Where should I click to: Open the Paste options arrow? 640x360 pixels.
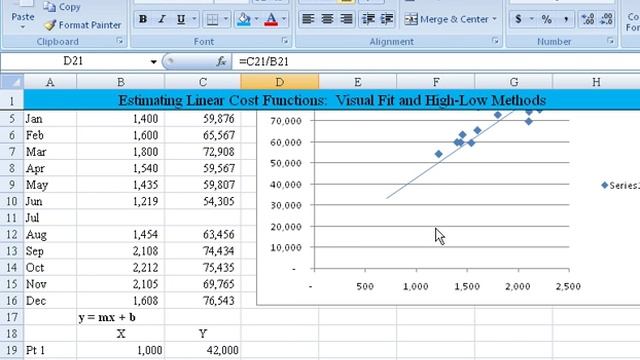coord(22,27)
